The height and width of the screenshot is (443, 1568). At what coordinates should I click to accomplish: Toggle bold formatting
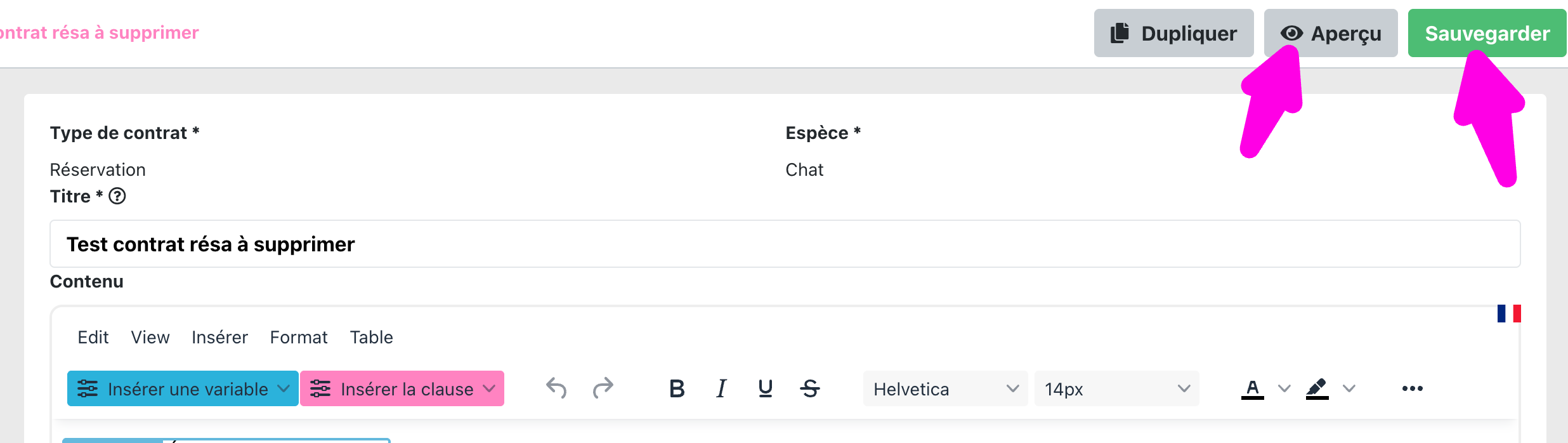(x=677, y=388)
